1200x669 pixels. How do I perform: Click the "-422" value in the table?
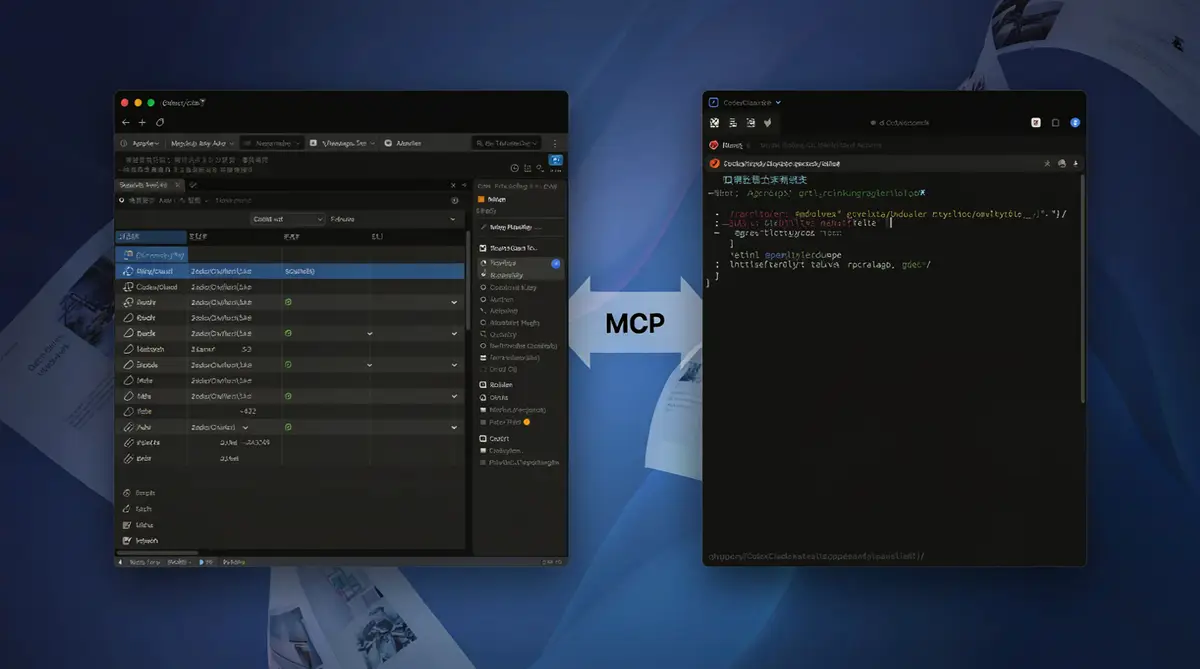click(x=248, y=410)
